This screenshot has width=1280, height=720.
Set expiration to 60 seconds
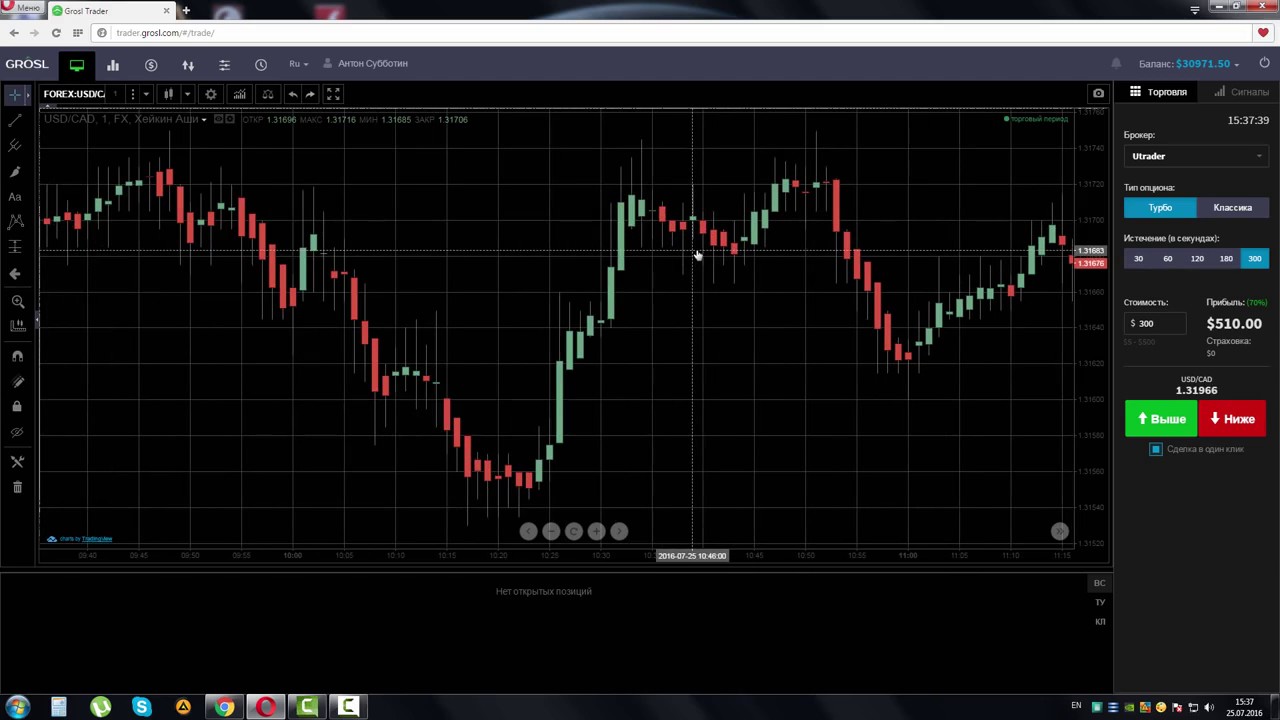(x=1167, y=259)
